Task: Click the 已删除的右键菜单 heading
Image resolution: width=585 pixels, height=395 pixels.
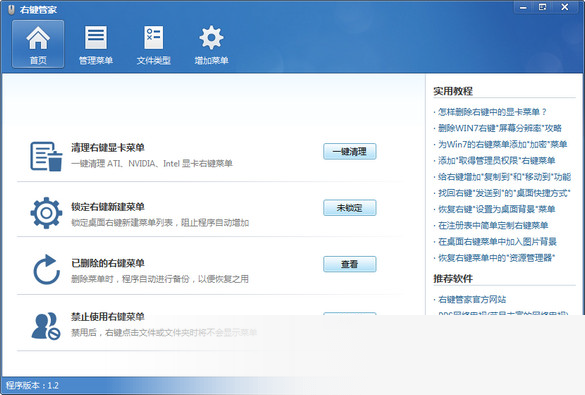Action: 108,263
